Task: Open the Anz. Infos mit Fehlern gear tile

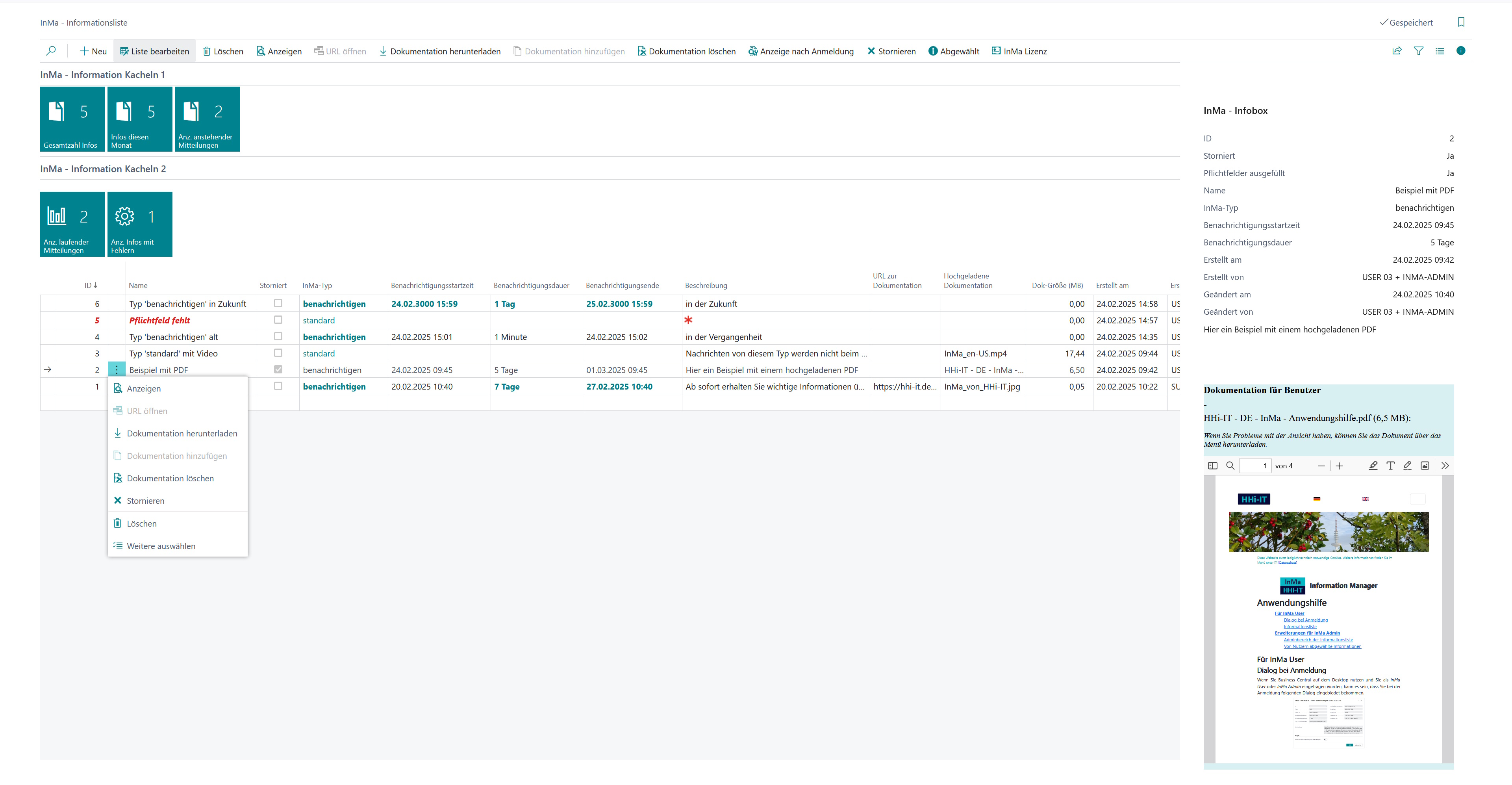Action: [140, 224]
